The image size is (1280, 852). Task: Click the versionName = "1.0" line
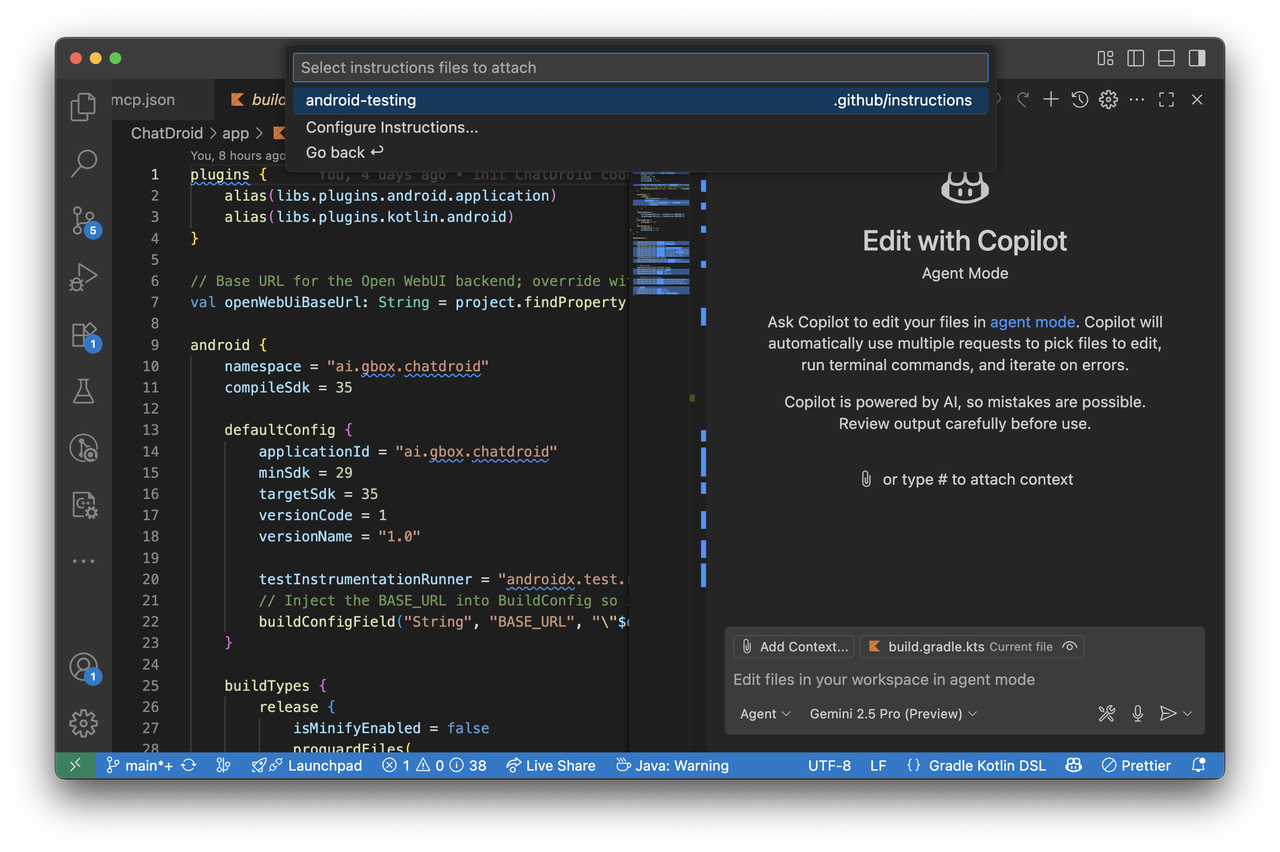(x=339, y=536)
